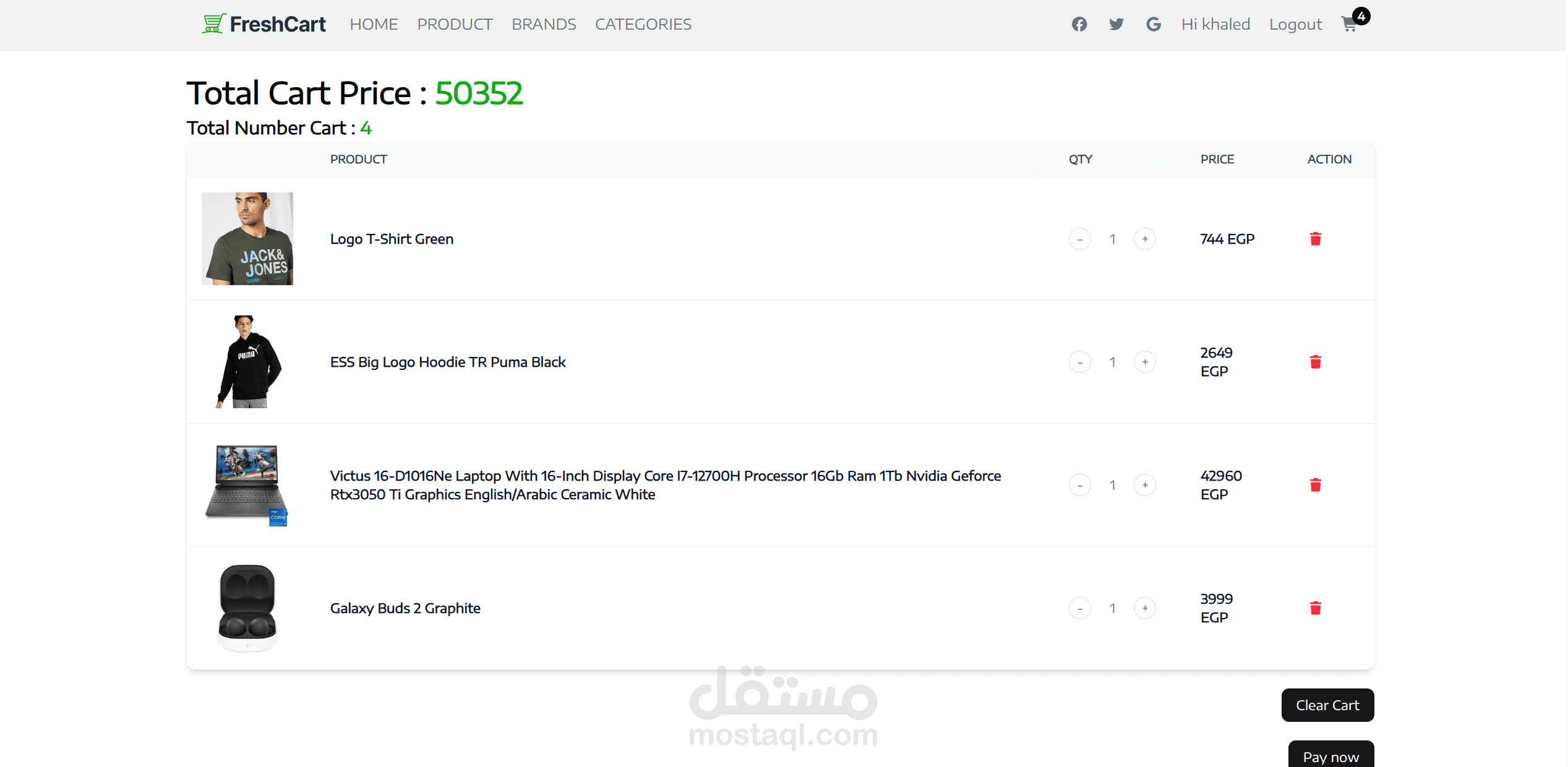The width and height of the screenshot is (1568, 767).
Task: Go to the HOME nav item
Action: [374, 24]
